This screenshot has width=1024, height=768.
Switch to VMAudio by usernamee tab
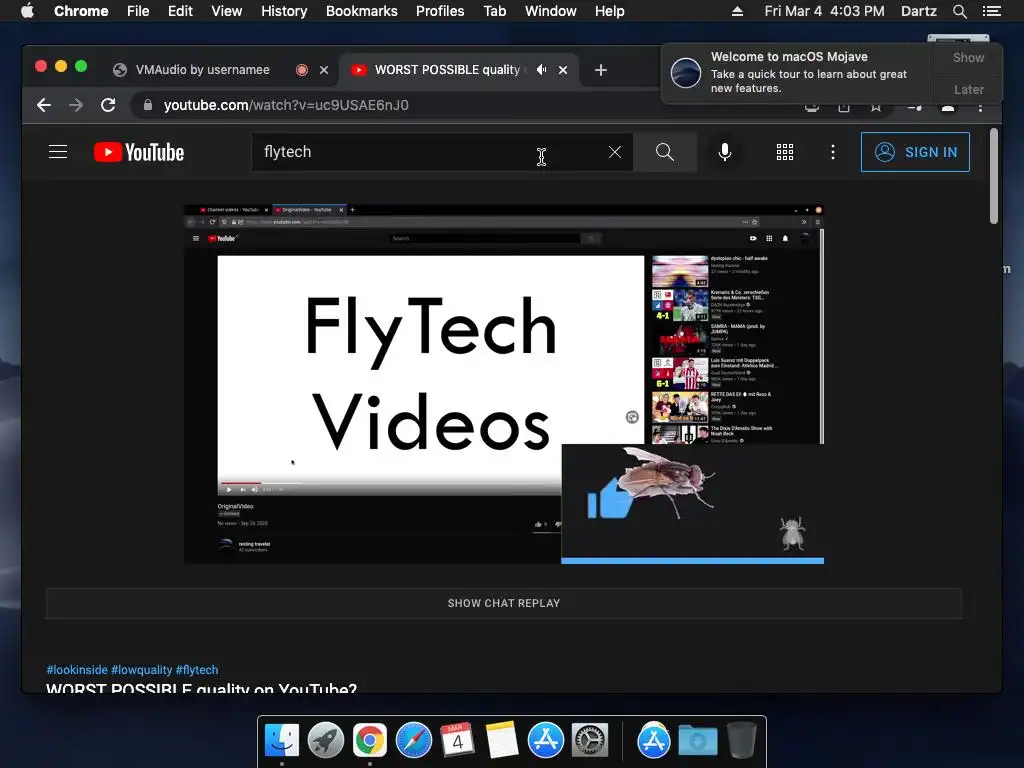click(202, 70)
